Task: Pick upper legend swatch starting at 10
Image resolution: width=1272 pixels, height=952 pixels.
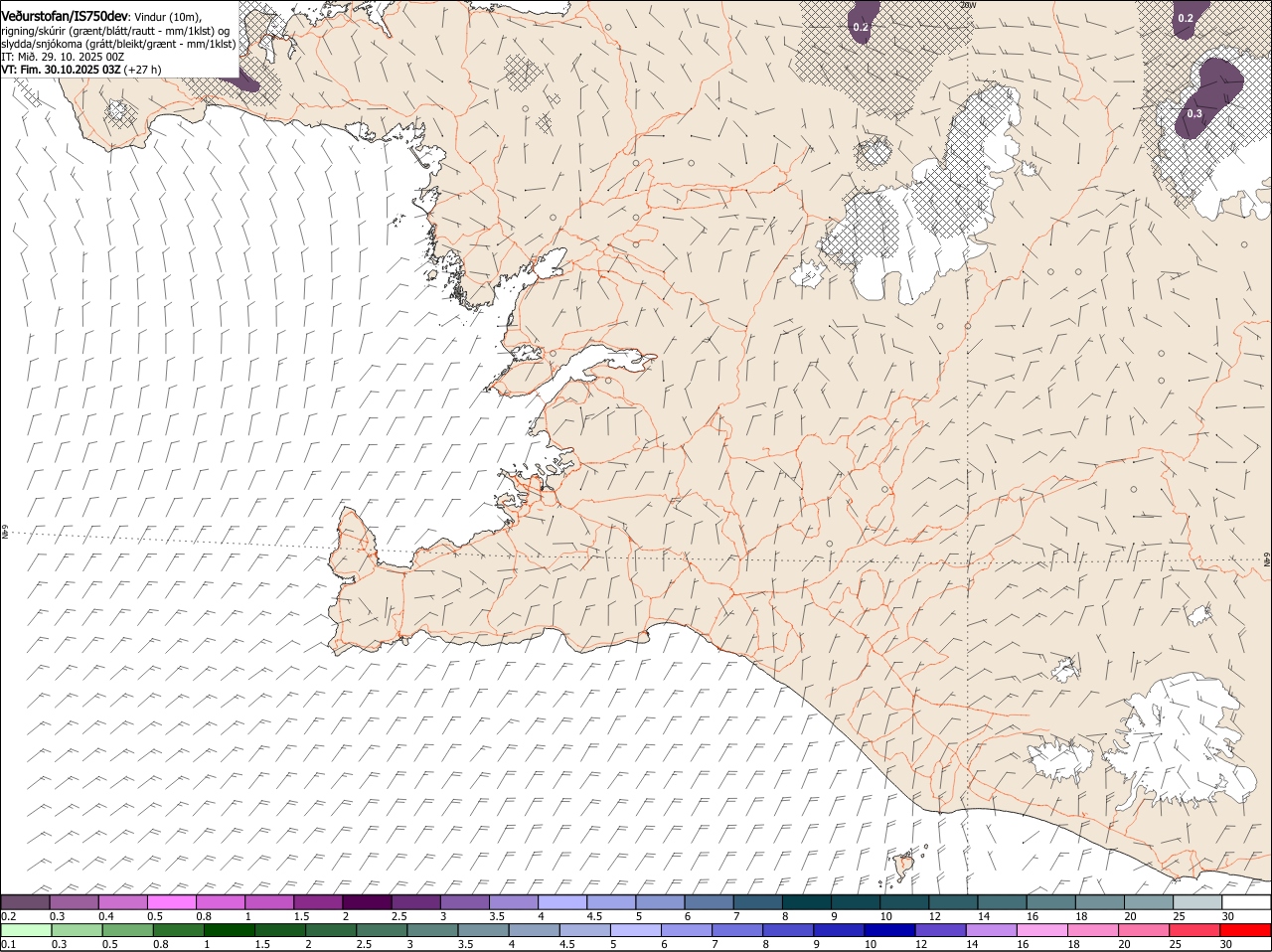Action: [904, 902]
